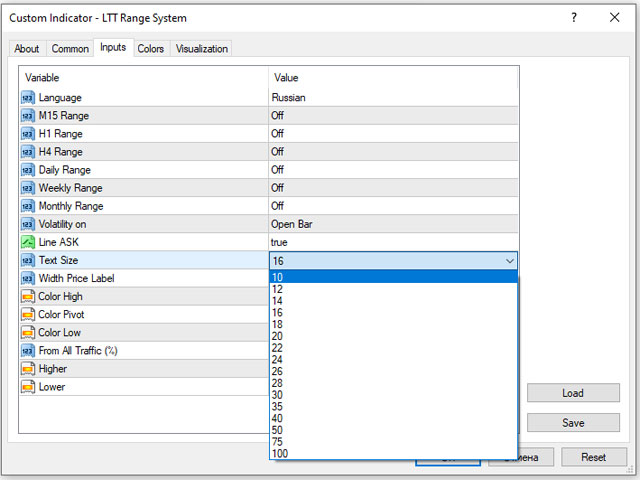This screenshot has width=640, height=480.
Task: Select the Width Price Label row
Action: pyautogui.click(x=144, y=278)
